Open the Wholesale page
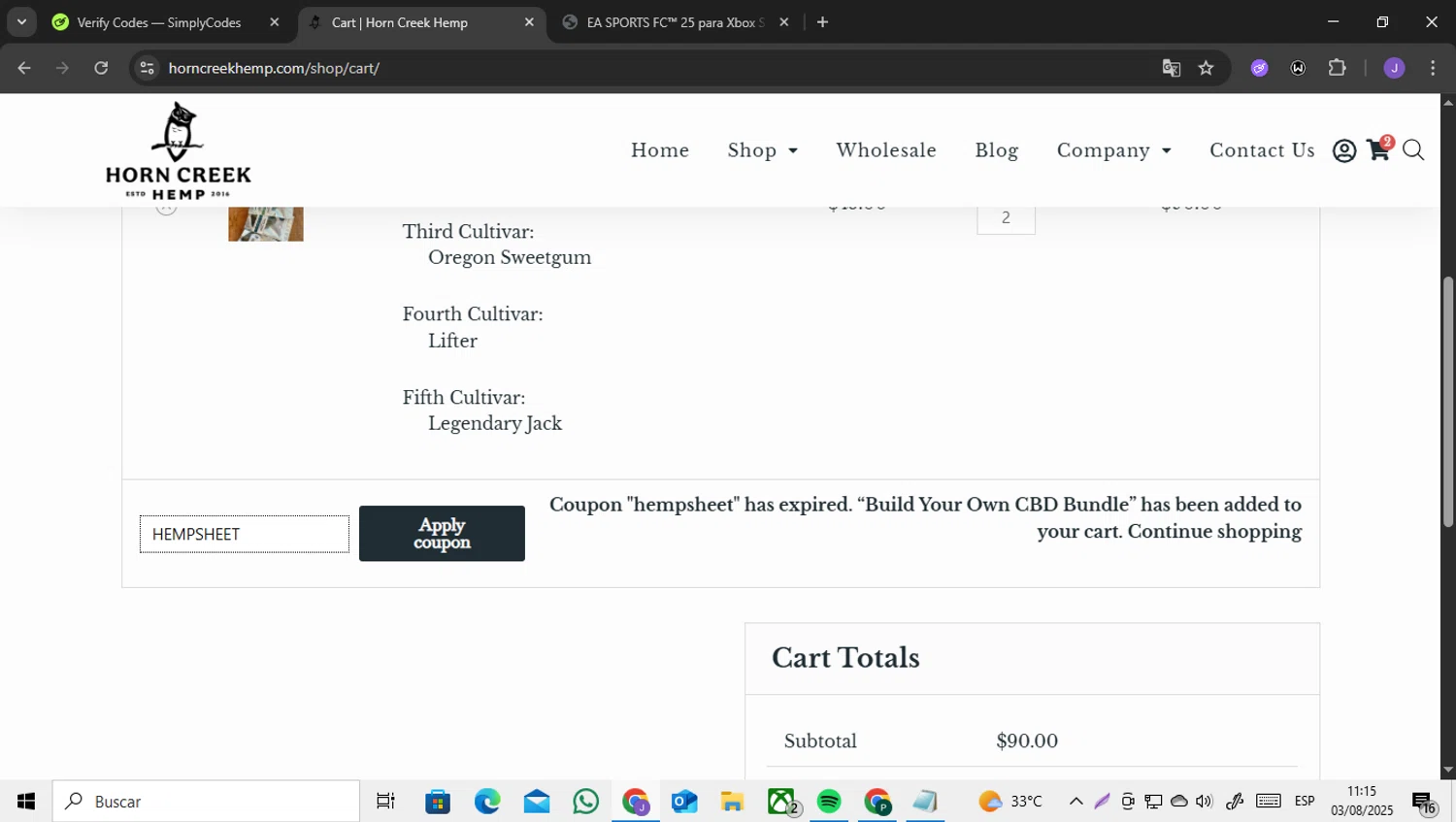Viewport: 1456px width, 822px height. pyautogui.click(x=886, y=150)
